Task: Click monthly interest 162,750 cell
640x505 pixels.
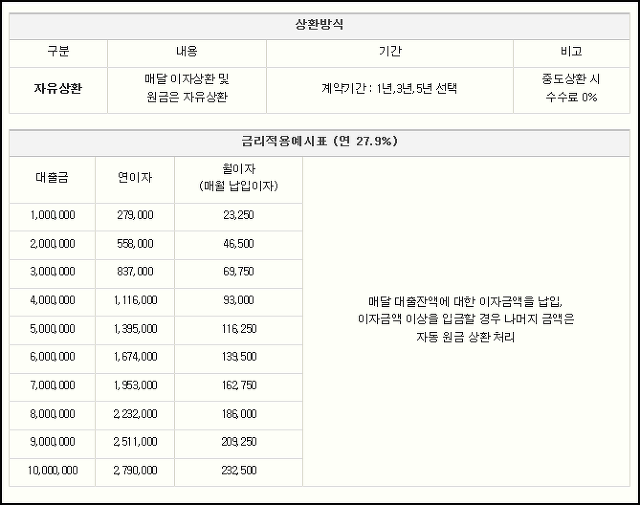Action: pyautogui.click(x=238, y=387)
